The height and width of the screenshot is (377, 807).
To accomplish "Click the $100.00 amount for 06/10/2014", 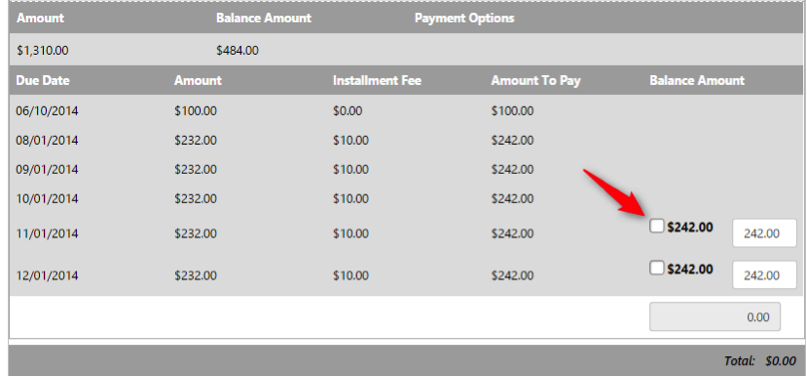I will (x=195, y=111).
